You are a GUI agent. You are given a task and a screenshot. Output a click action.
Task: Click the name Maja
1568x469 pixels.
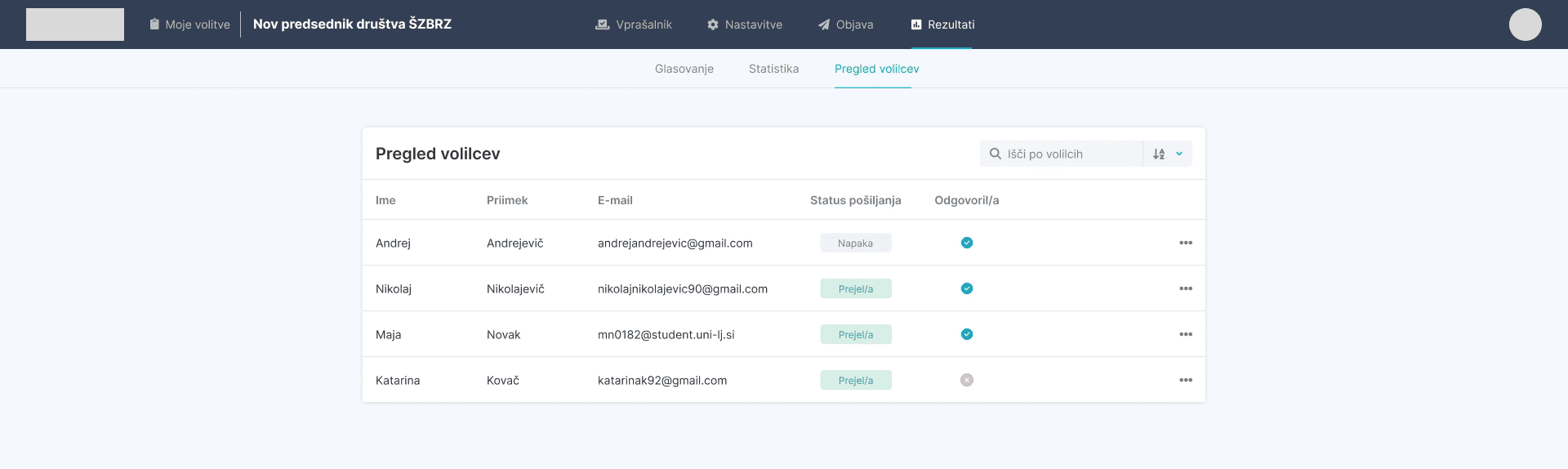pos(389,334)
